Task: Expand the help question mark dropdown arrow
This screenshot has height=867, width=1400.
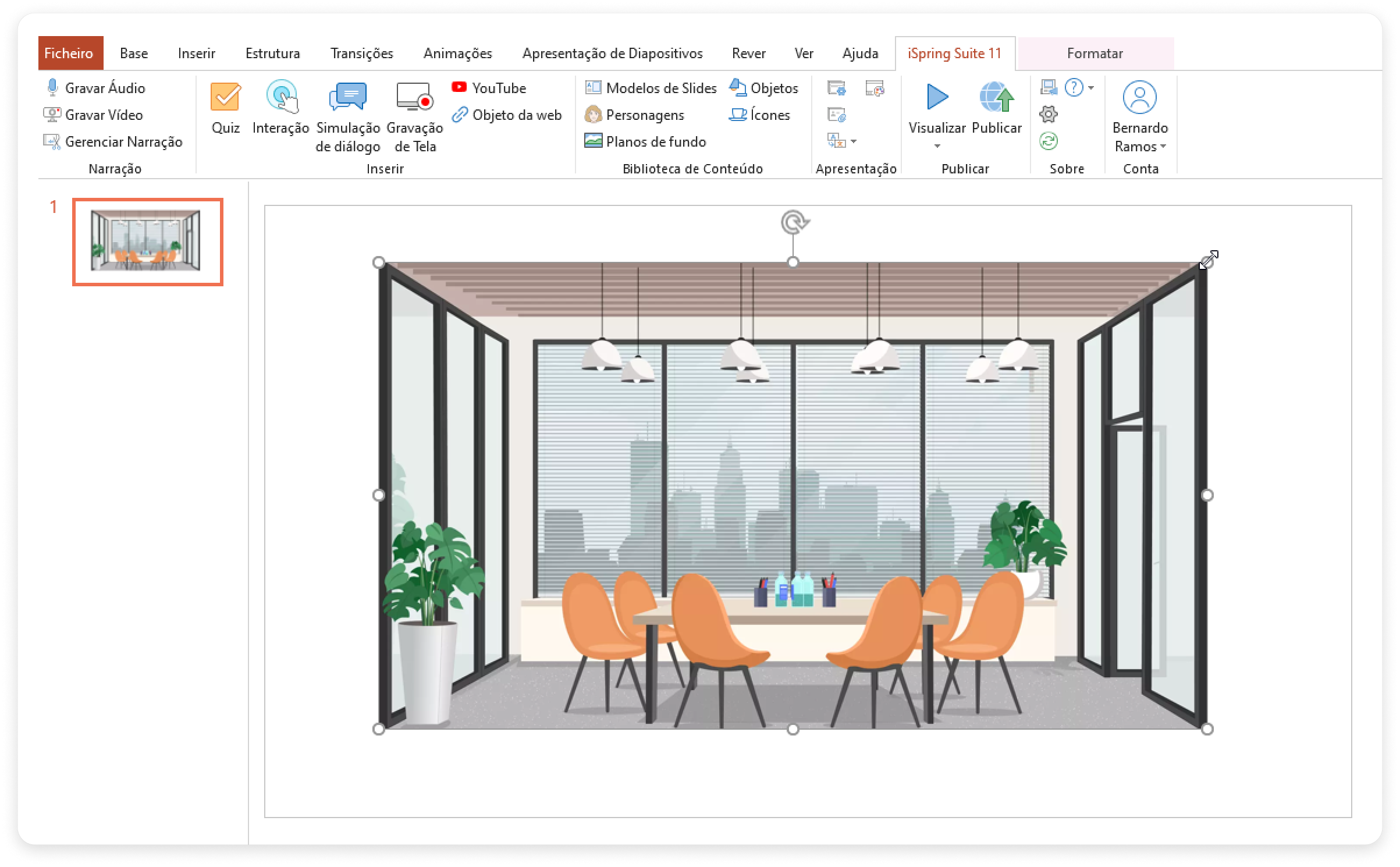Action: tap(1091, 88)
